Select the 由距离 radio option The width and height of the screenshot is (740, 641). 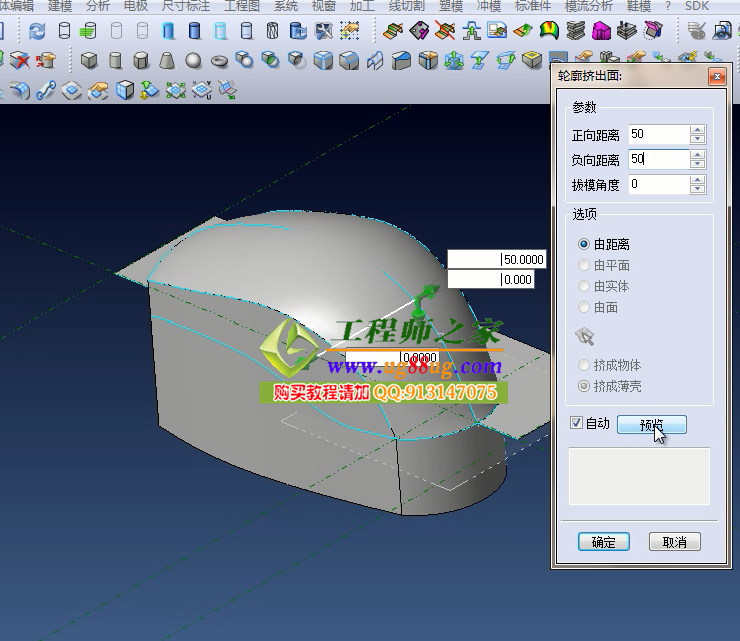(x=584, y=244)
